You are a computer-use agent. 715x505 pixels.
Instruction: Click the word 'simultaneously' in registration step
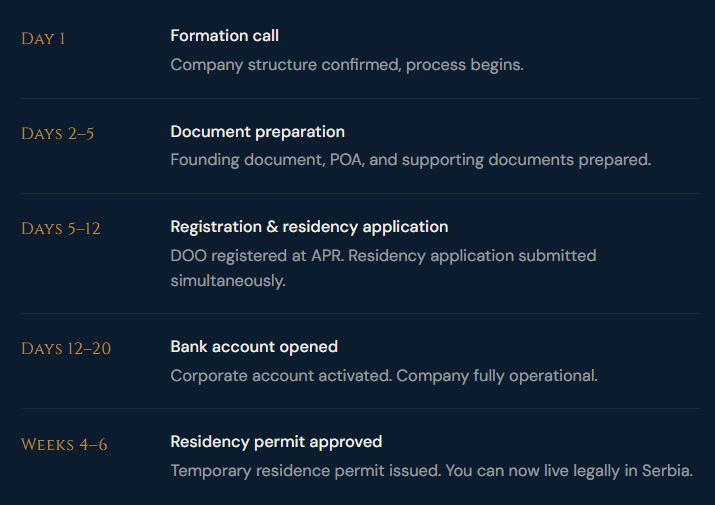(x=227, y=281)
